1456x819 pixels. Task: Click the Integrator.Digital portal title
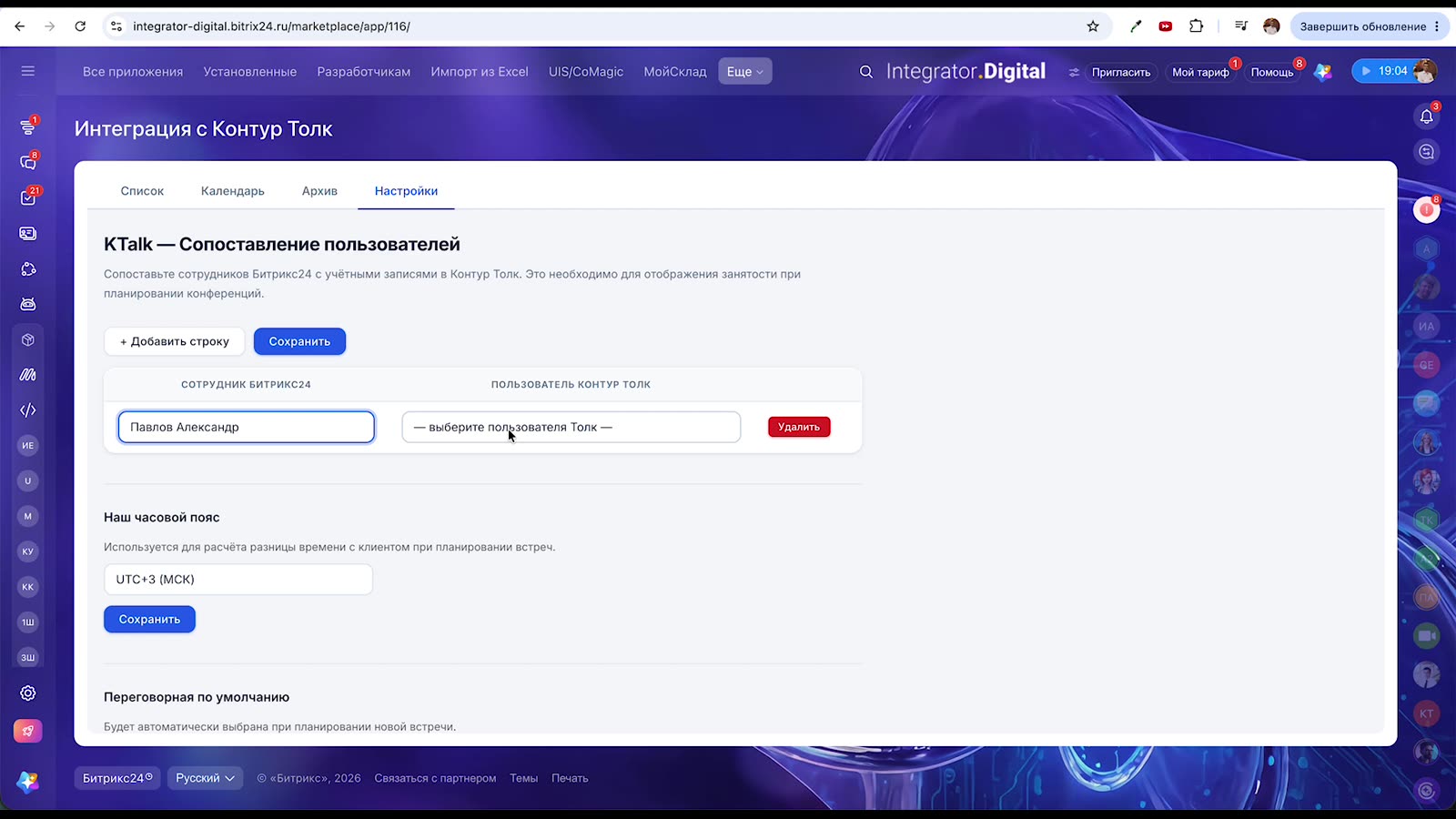click(x=966, y=71)
